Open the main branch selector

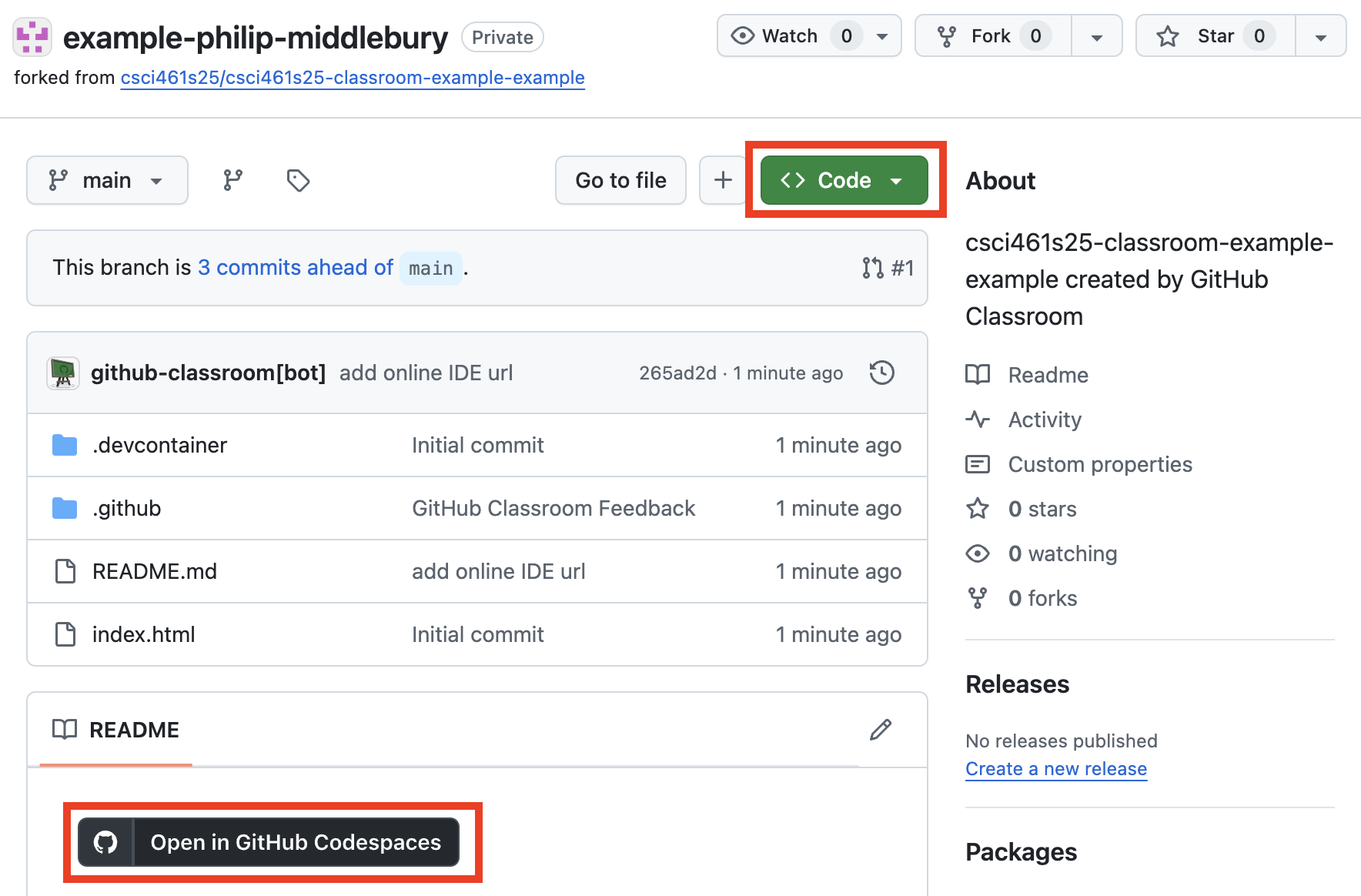click(x=107, y=180)
